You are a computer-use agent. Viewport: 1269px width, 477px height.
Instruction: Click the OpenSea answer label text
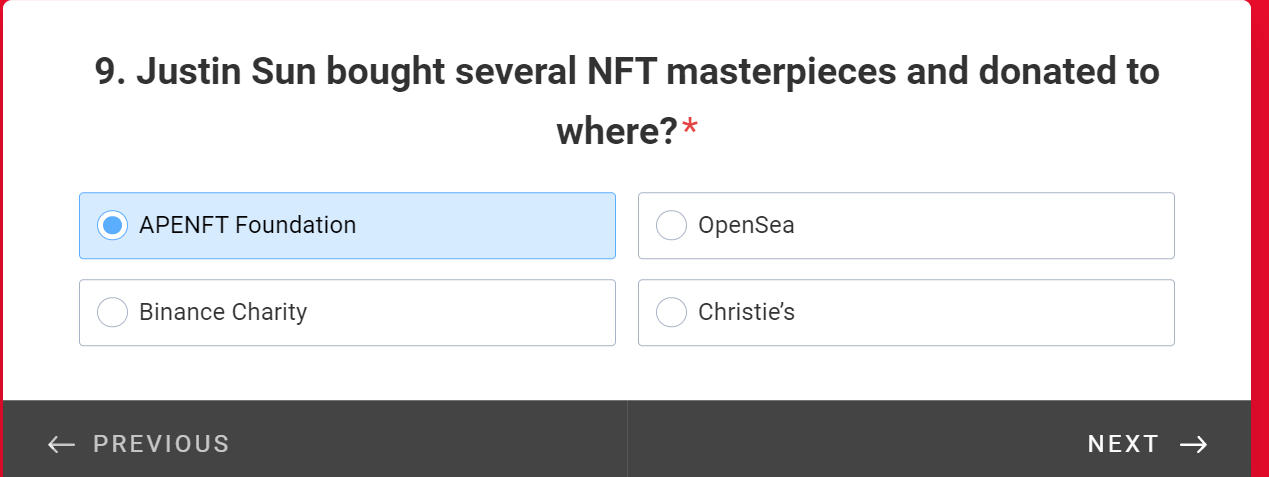tap(746, 225)
